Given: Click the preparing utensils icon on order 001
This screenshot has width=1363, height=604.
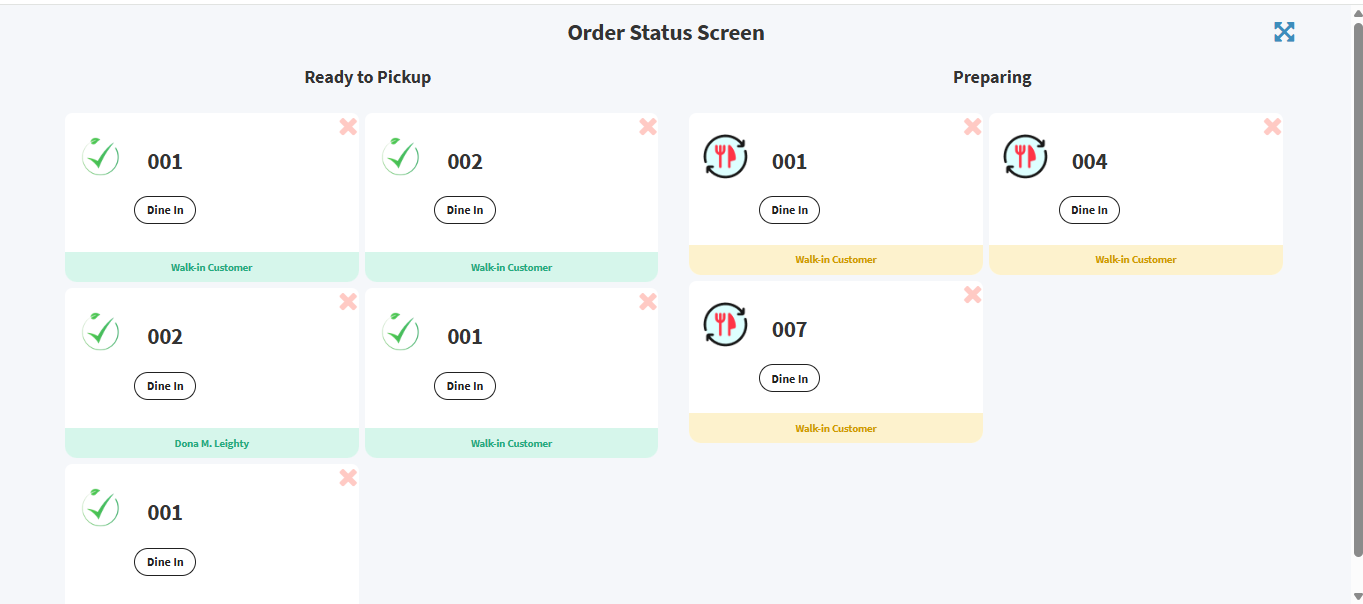Looking at the screenshot, I should [x=725, y=156].
